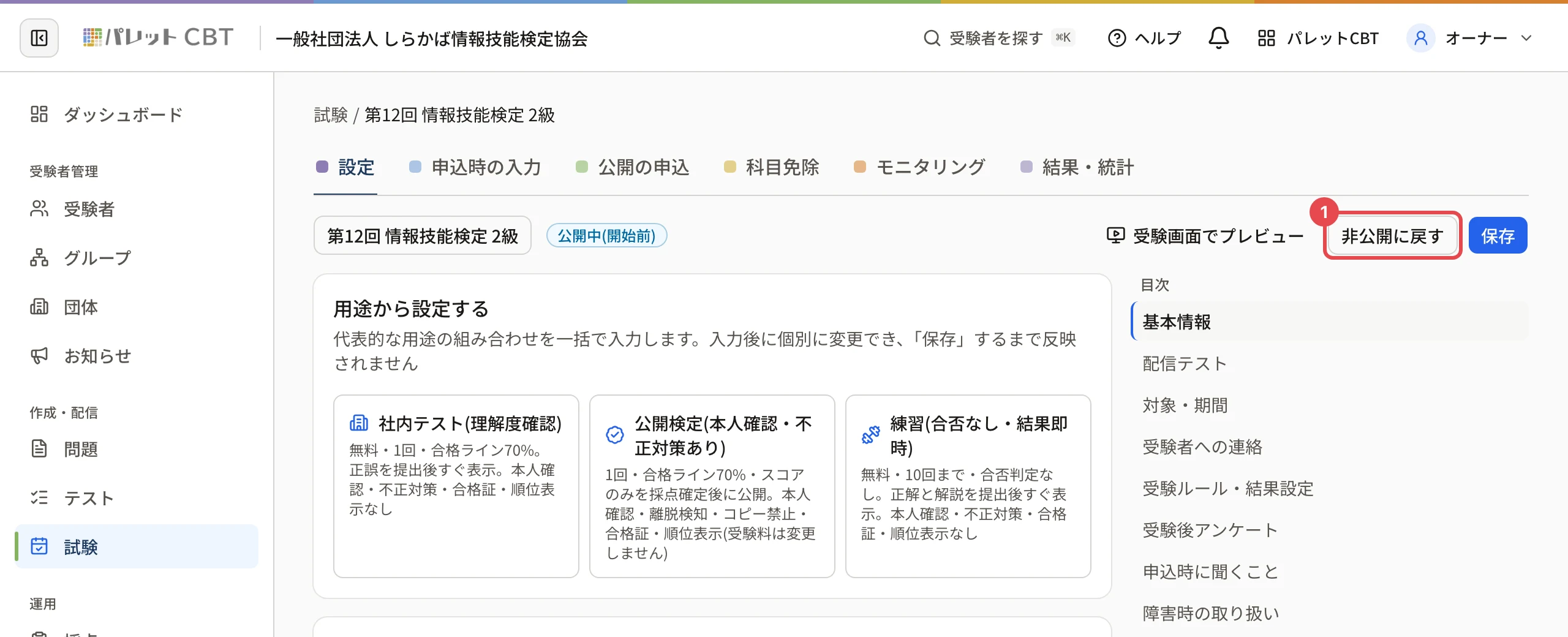Screen dimensions: 1568x637
Task: Click the 公開中(開始前) status badge
Action: pos(606,236)
